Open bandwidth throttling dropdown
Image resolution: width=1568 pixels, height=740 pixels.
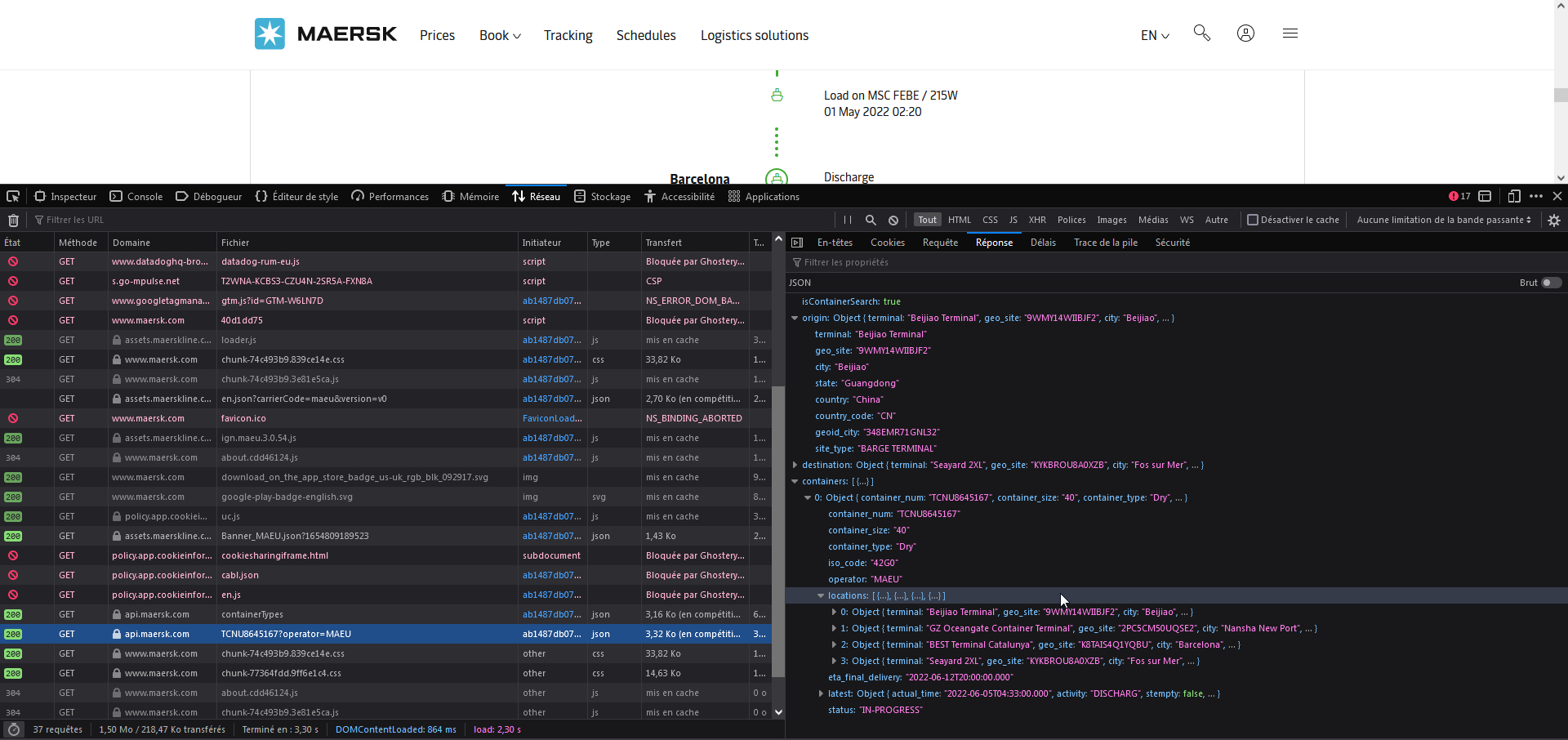1444,220
